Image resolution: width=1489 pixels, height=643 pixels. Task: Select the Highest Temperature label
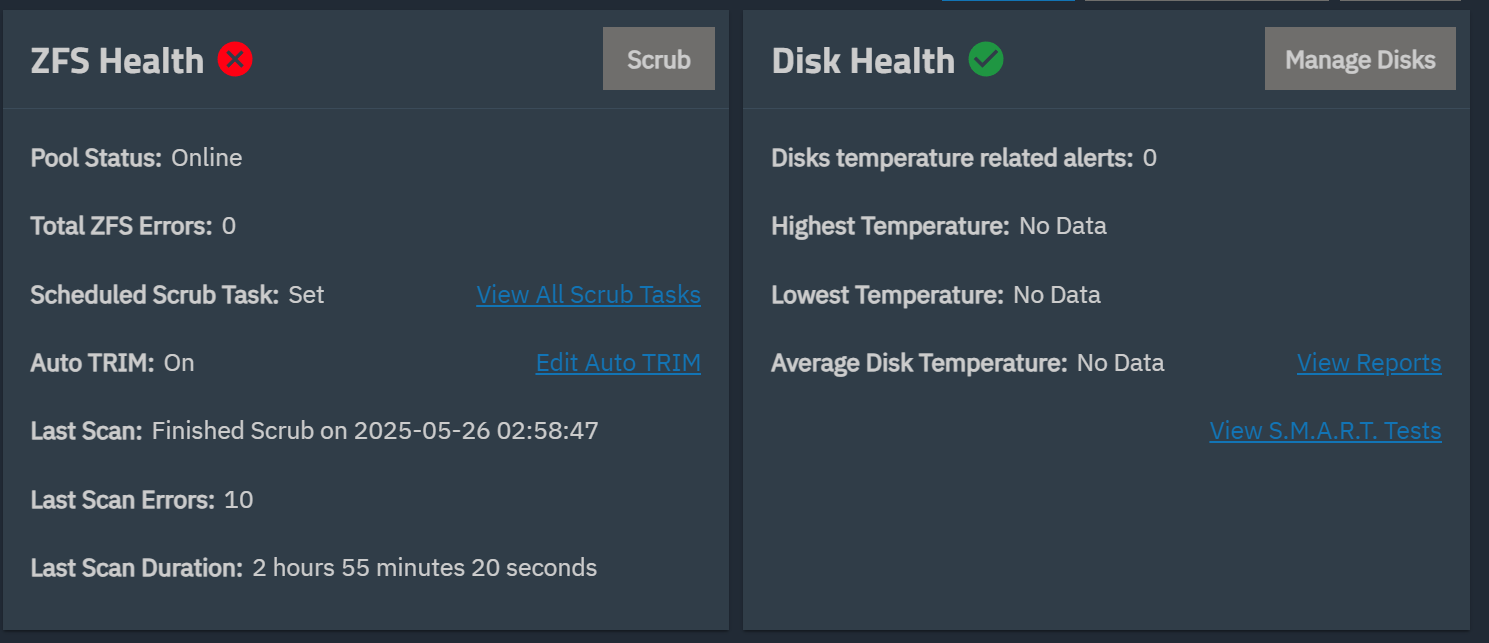(890, 226)
